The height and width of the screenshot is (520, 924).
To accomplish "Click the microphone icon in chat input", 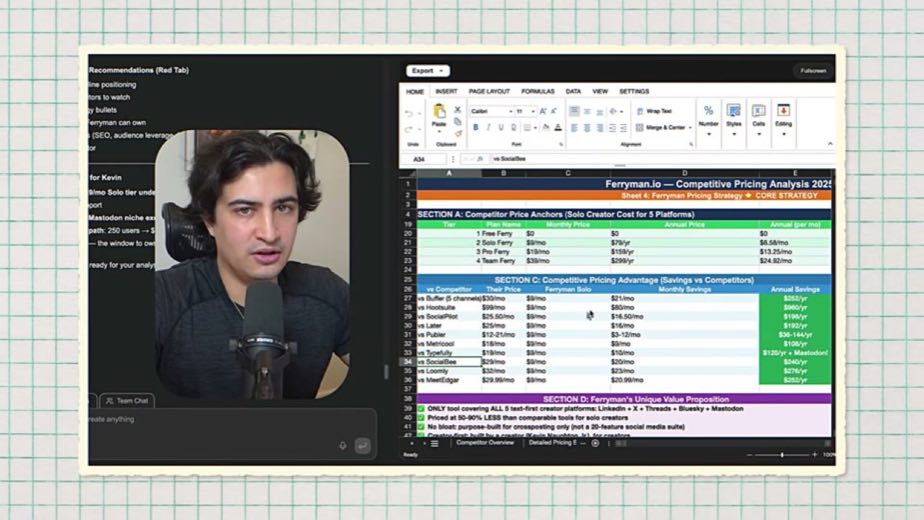I will 342,446.
